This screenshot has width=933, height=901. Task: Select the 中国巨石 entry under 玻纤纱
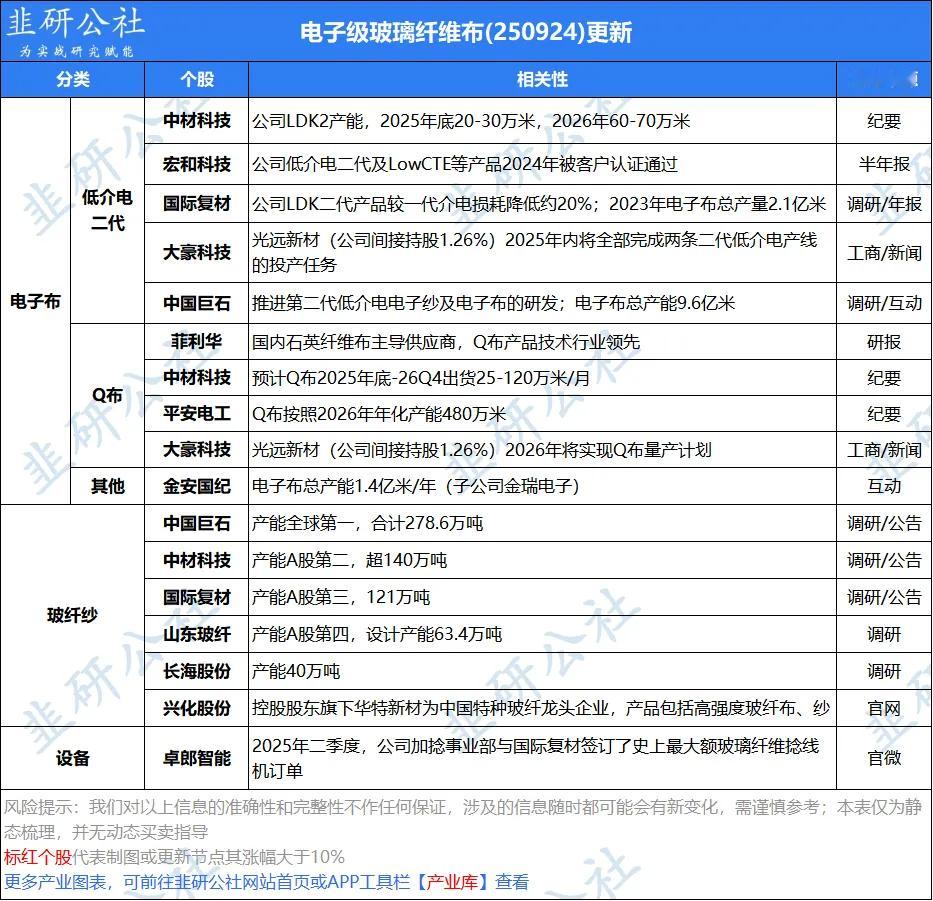point(196,522)
